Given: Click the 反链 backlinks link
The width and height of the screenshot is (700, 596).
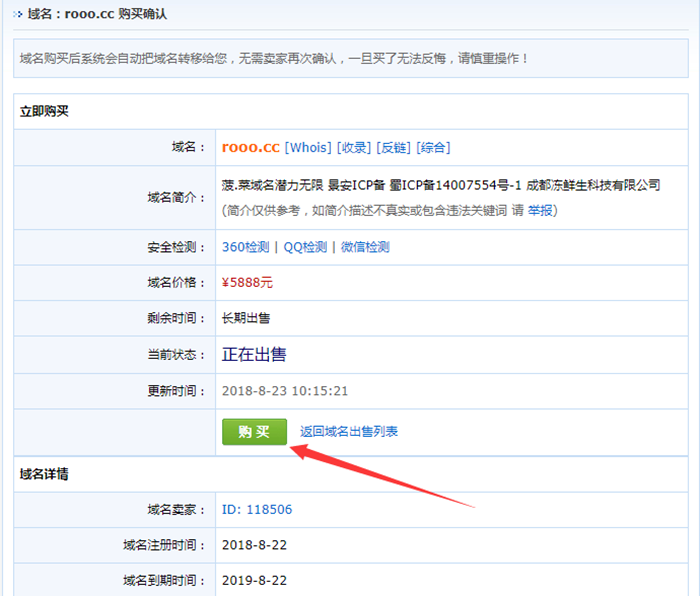Looking at the screenshot, I should click(393, 147).
